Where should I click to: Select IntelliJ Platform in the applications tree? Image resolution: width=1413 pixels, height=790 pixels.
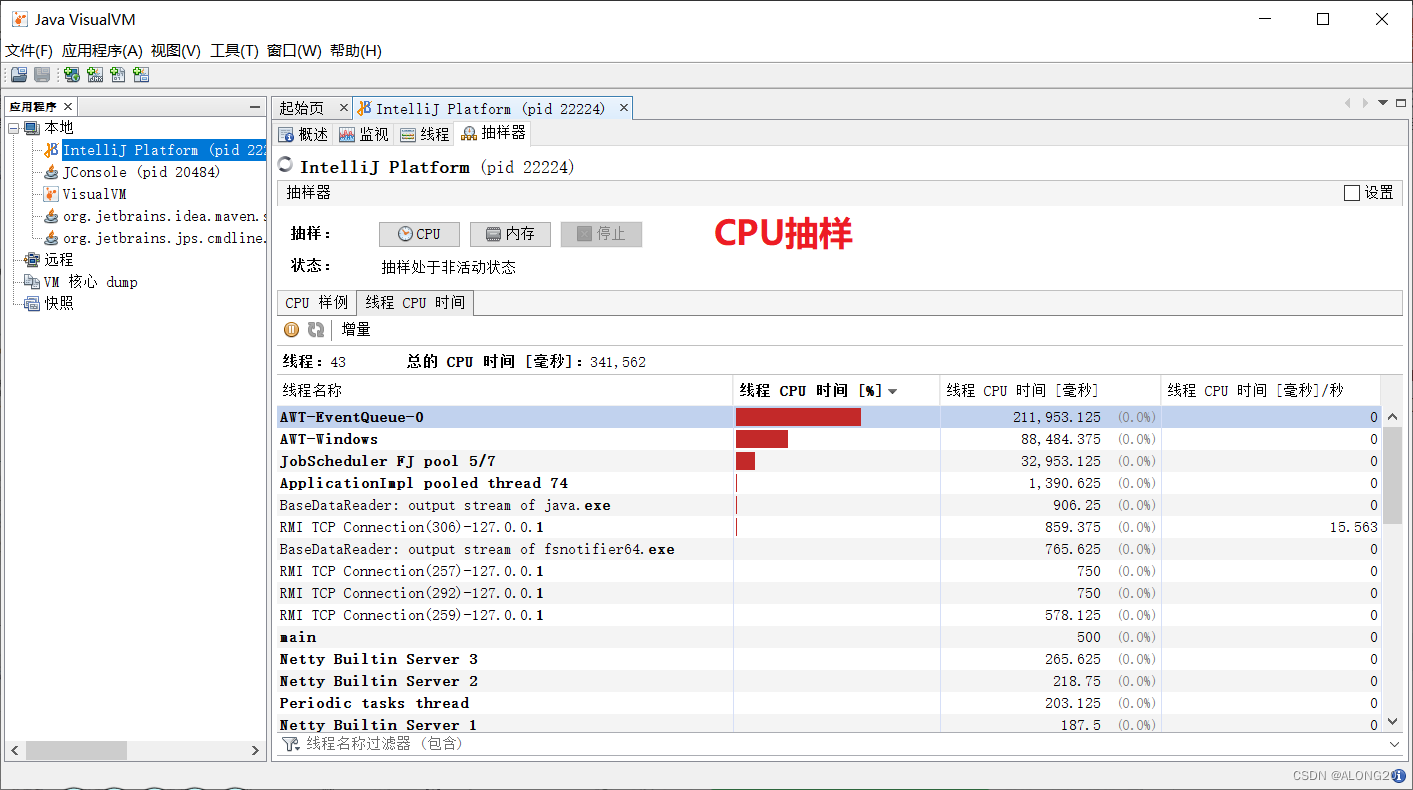coord(164,150)
